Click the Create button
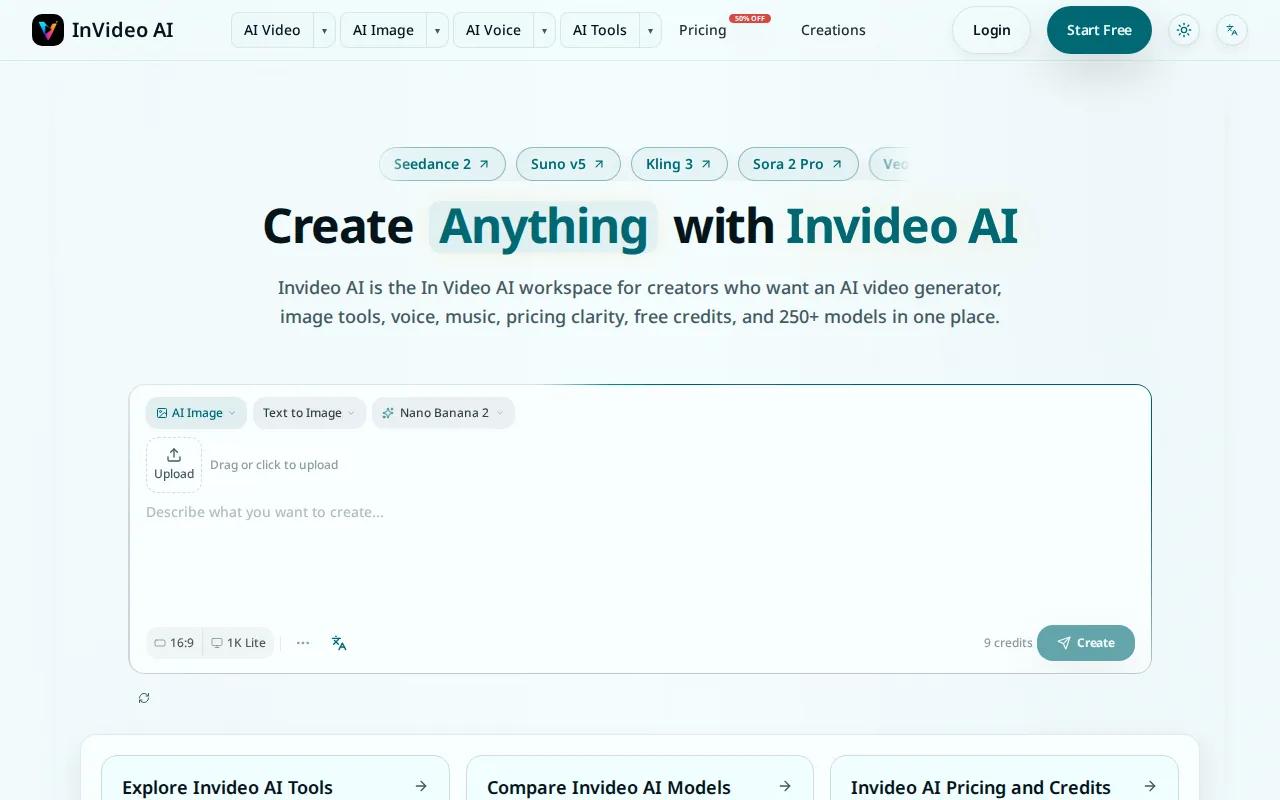 tap(1086, 643)
